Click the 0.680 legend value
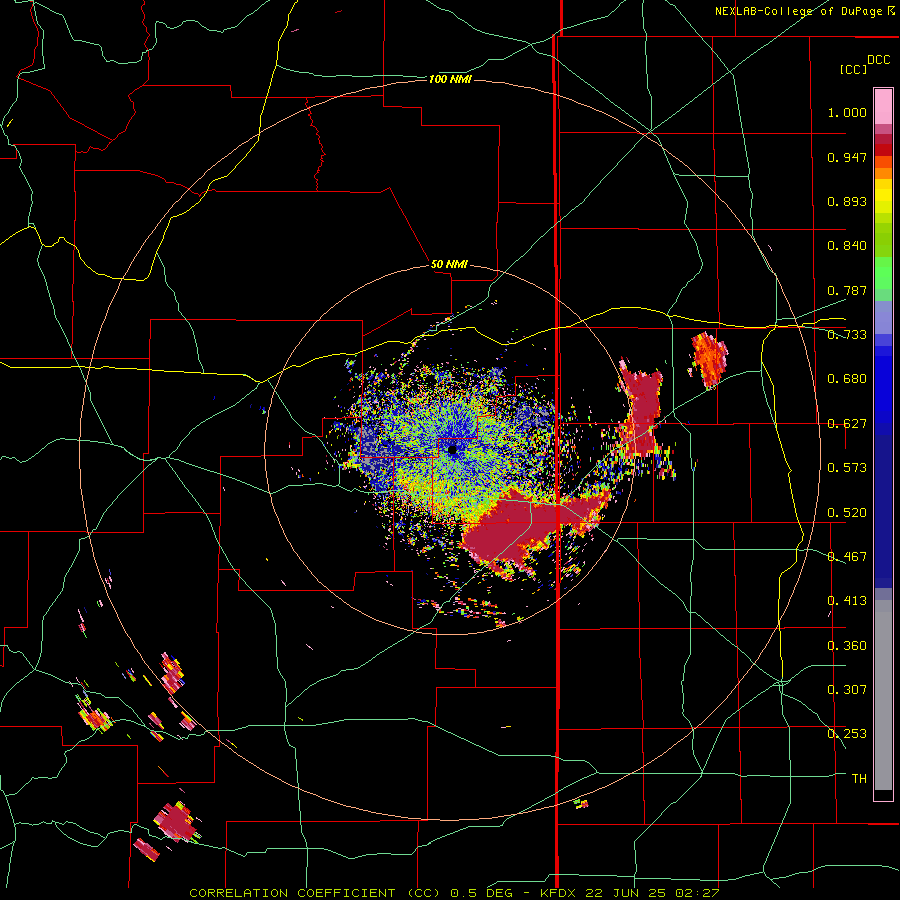 (x=847, y=379)
